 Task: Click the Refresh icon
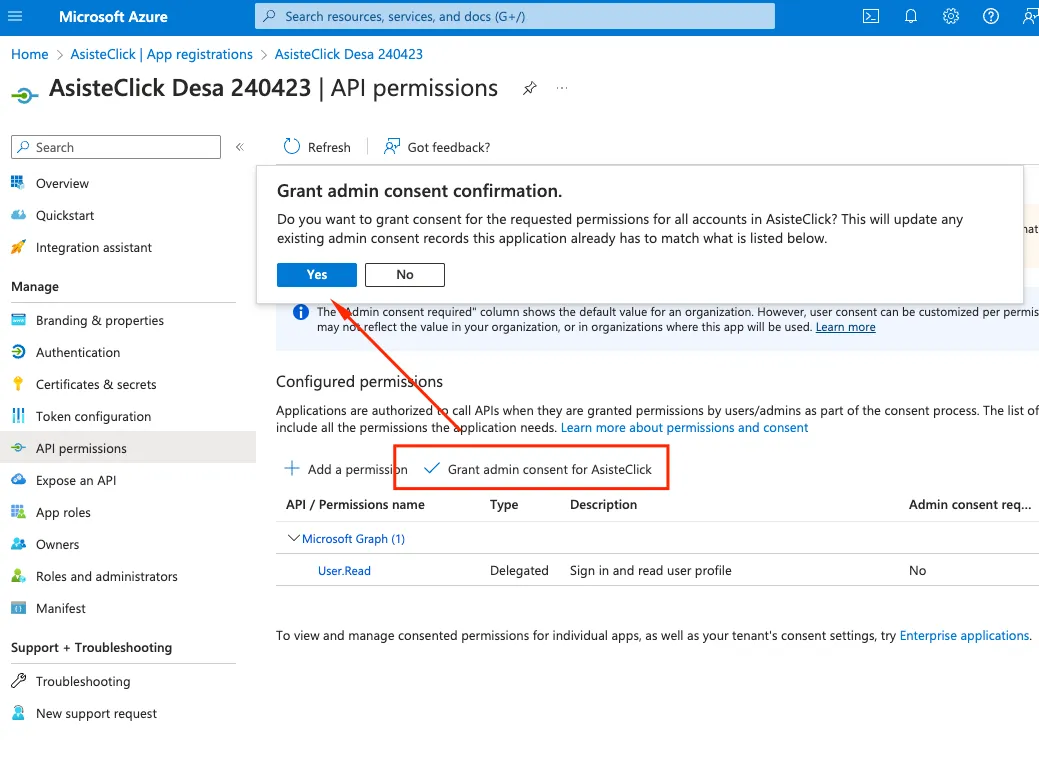tap(292, 146)
